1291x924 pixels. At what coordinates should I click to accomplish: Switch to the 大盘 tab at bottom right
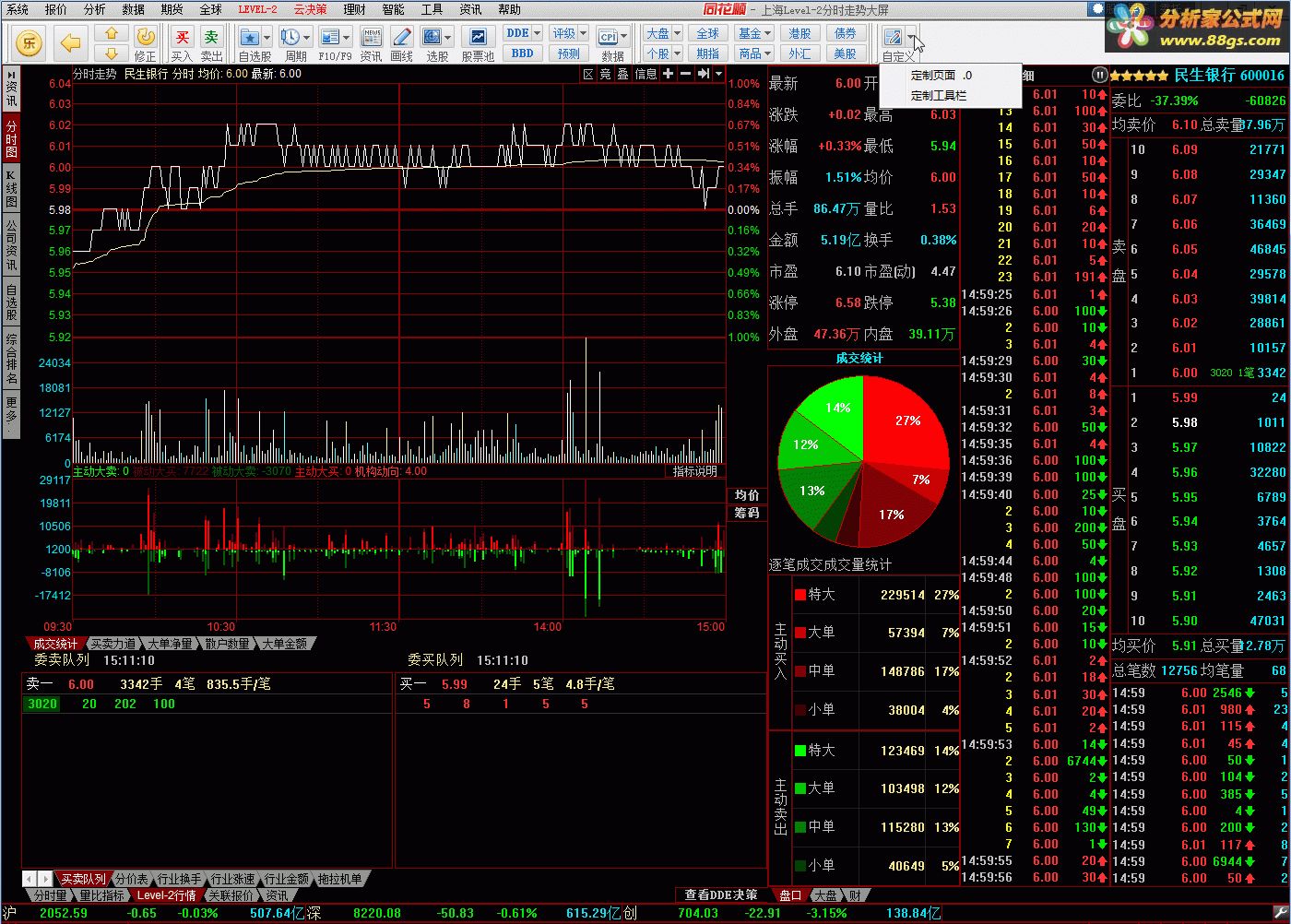pyautogui.click(x=825, y=894)
